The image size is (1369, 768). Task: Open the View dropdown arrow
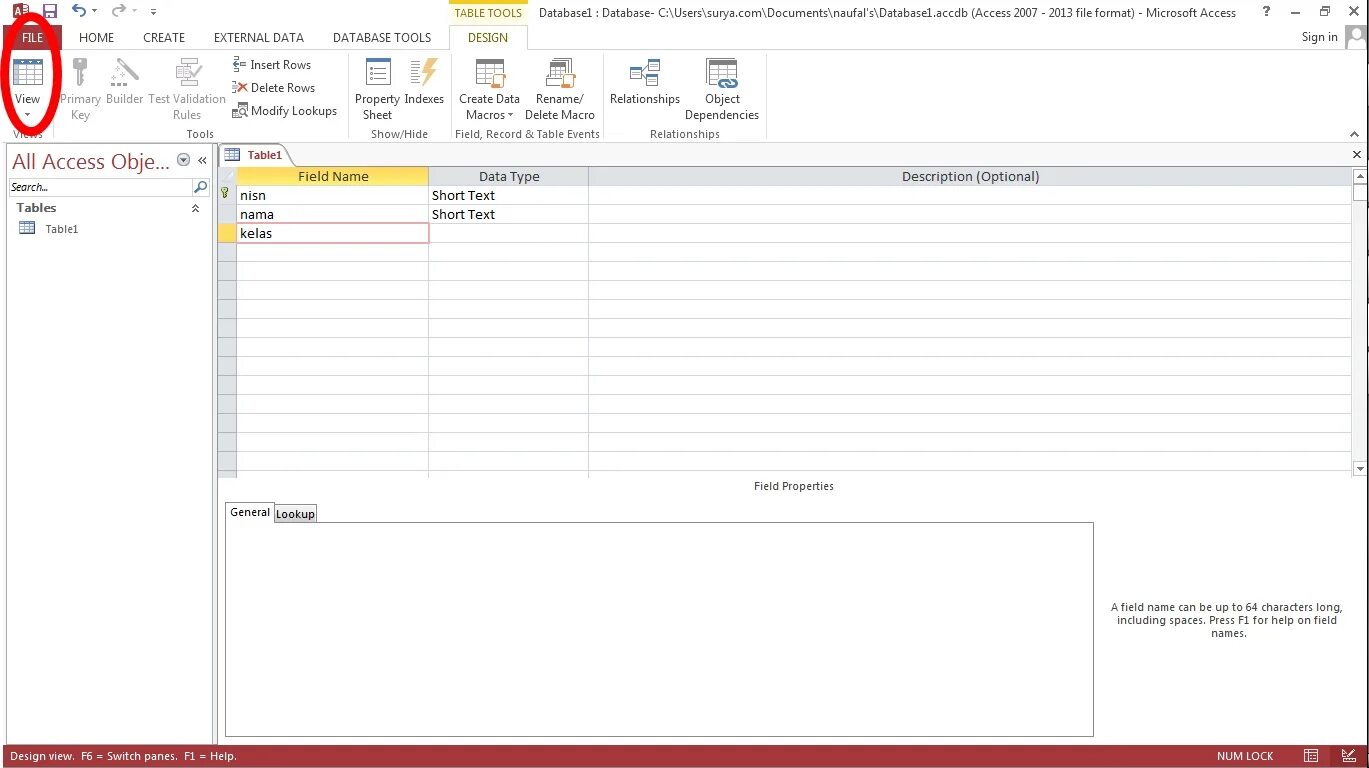point(28,115)
